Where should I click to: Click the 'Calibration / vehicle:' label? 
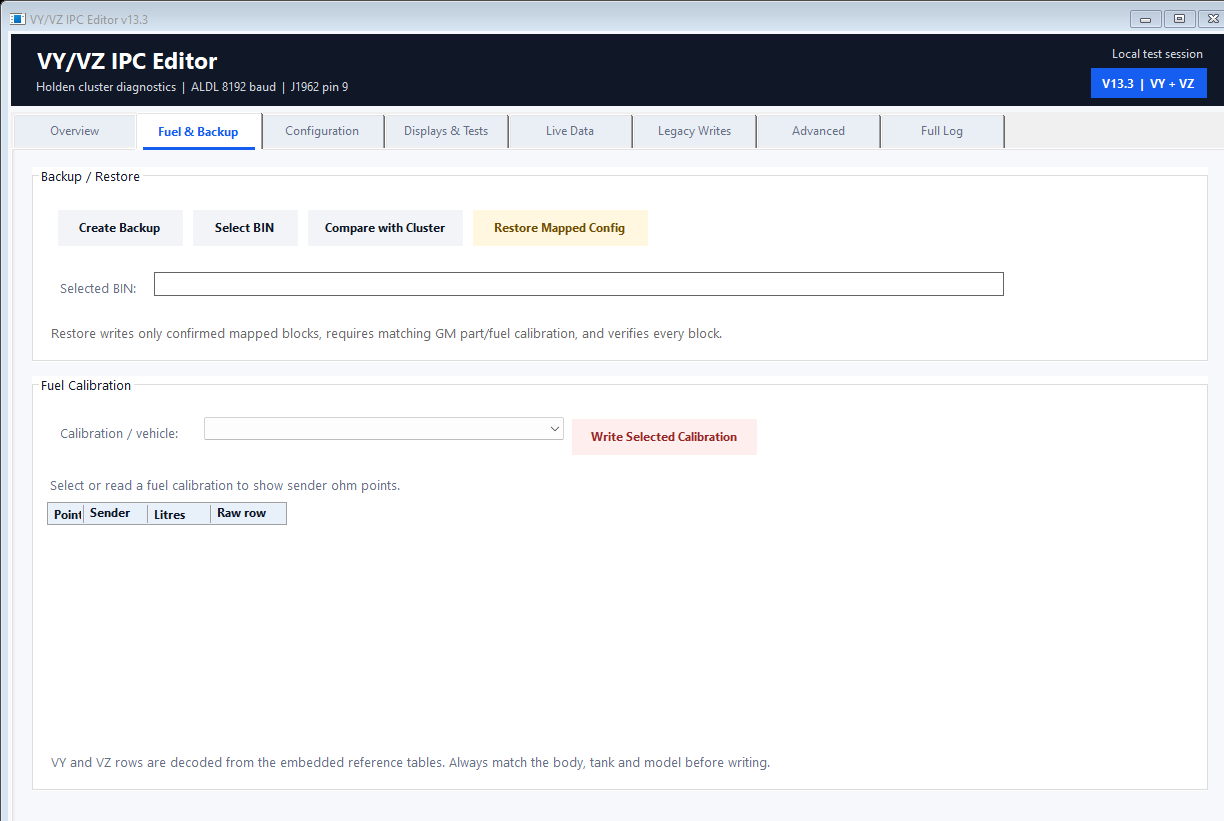(x=119, y=433)
